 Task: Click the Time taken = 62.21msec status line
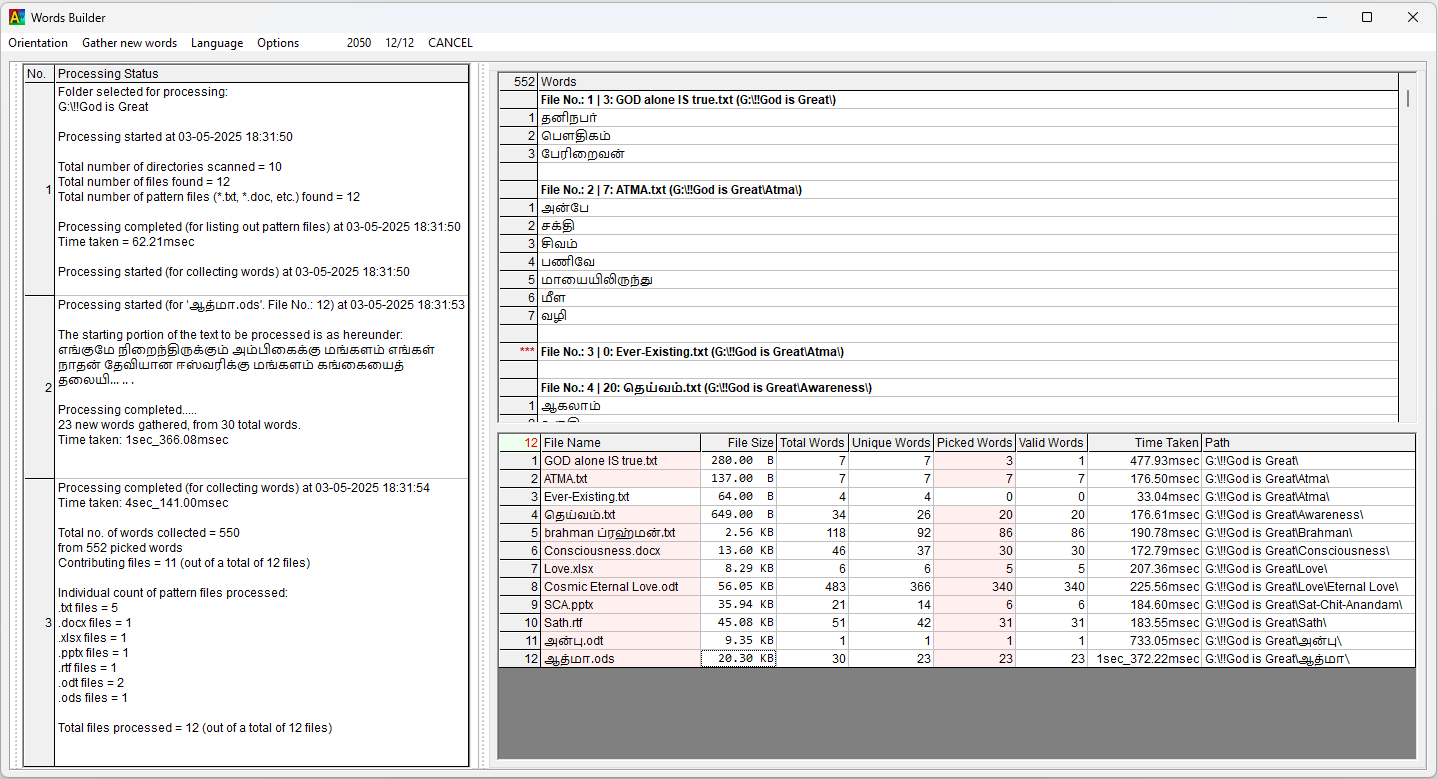click(x=126, y=242)
